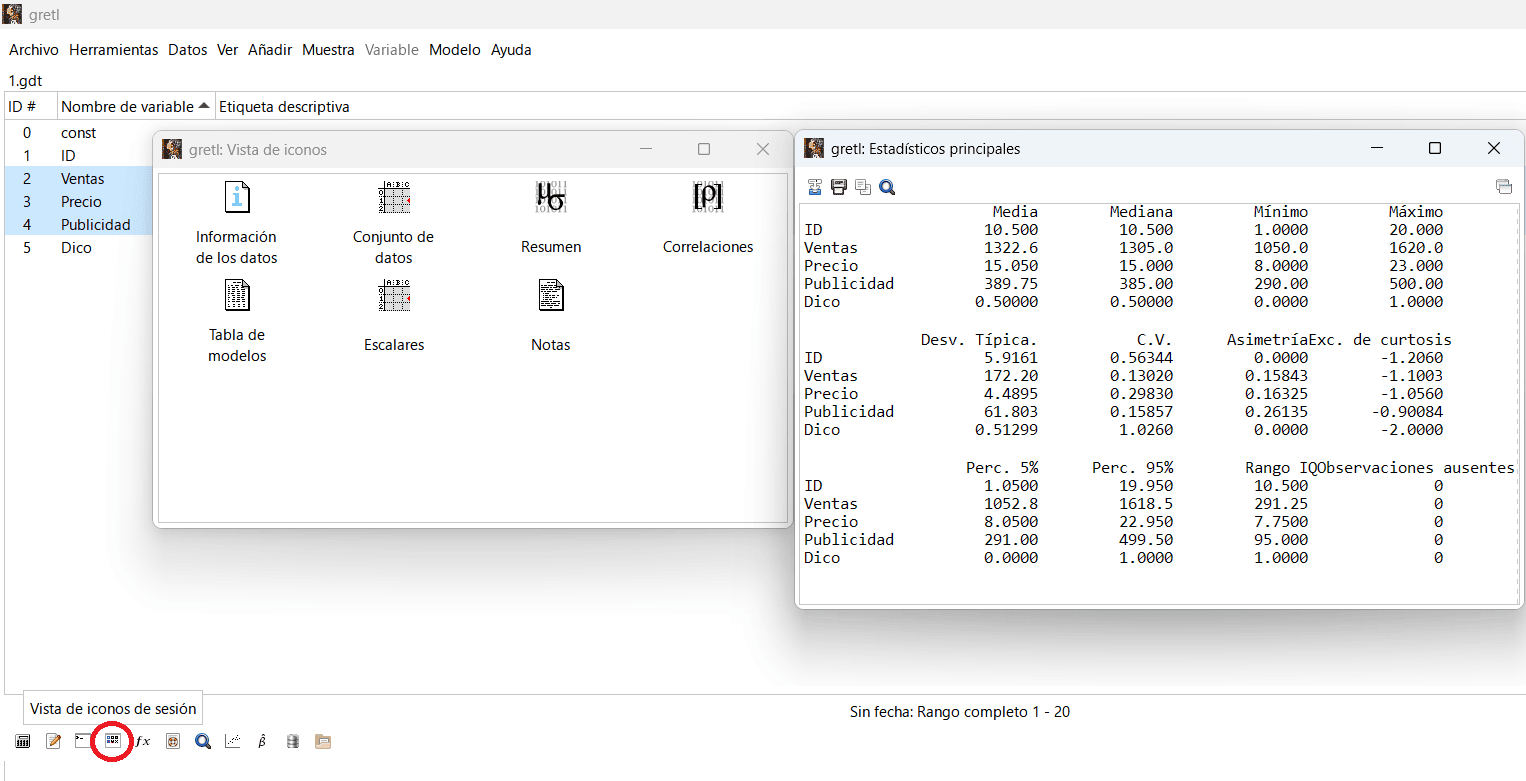Image resolution: width=1526 pixels, height=781 pixels.
Task: Open new script editor icon
Action: (54, 741)
